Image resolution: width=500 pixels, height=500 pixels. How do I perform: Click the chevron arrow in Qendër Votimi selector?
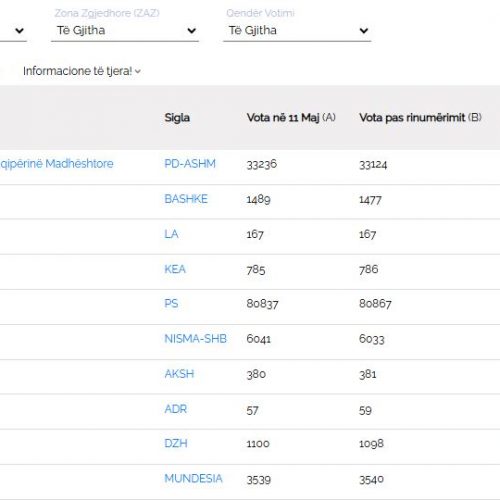[x=364, y=31]
